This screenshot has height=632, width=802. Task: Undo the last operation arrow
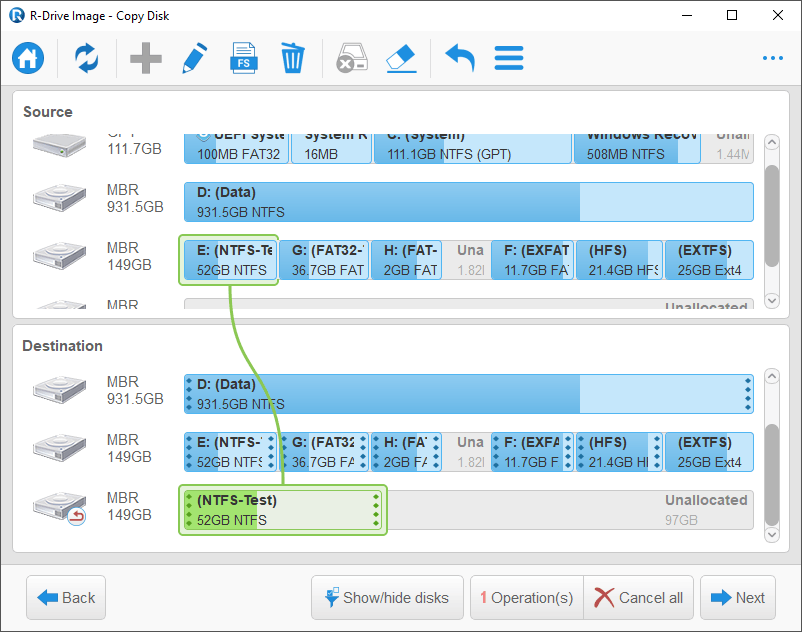click(460, 58)
